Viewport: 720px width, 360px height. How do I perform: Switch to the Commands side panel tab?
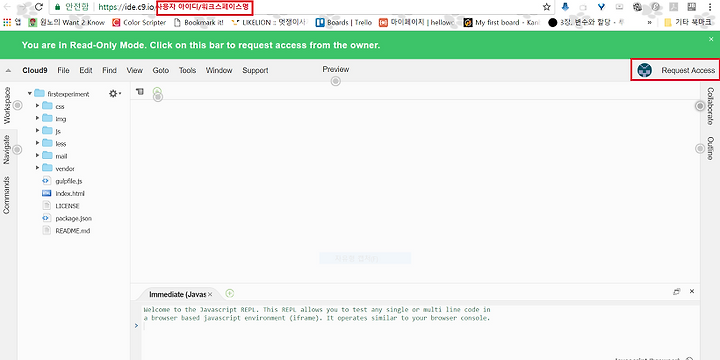7,195
